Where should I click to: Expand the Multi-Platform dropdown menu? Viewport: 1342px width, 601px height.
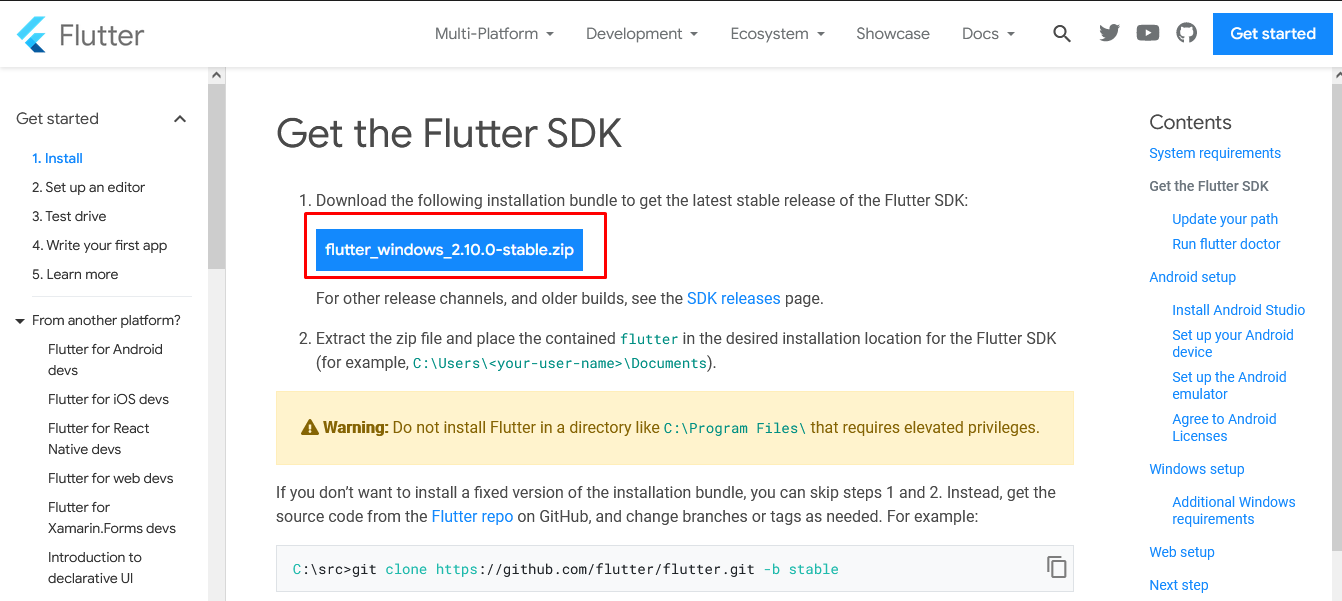493,34
